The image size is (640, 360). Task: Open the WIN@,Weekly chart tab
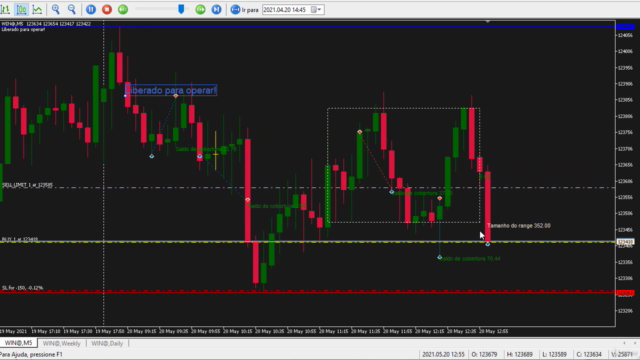tap(62, 343)
